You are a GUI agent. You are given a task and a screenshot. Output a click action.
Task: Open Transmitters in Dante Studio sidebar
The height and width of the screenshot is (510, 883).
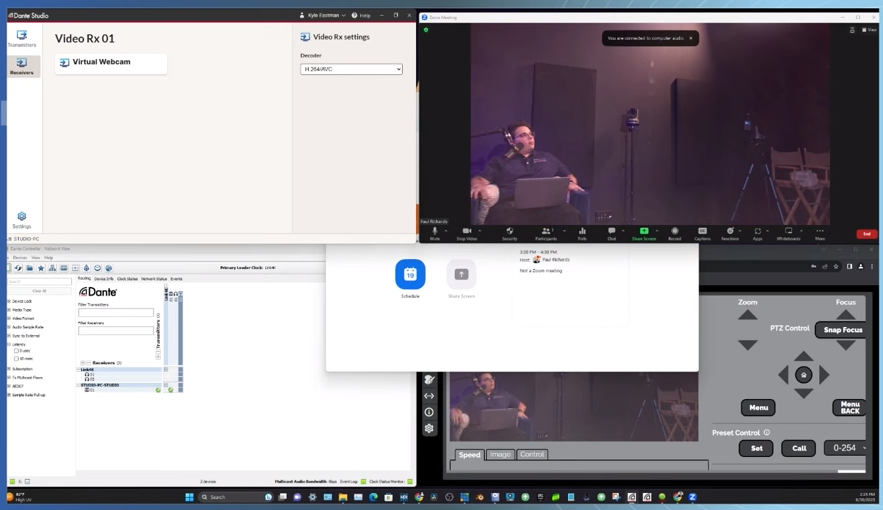22,38
